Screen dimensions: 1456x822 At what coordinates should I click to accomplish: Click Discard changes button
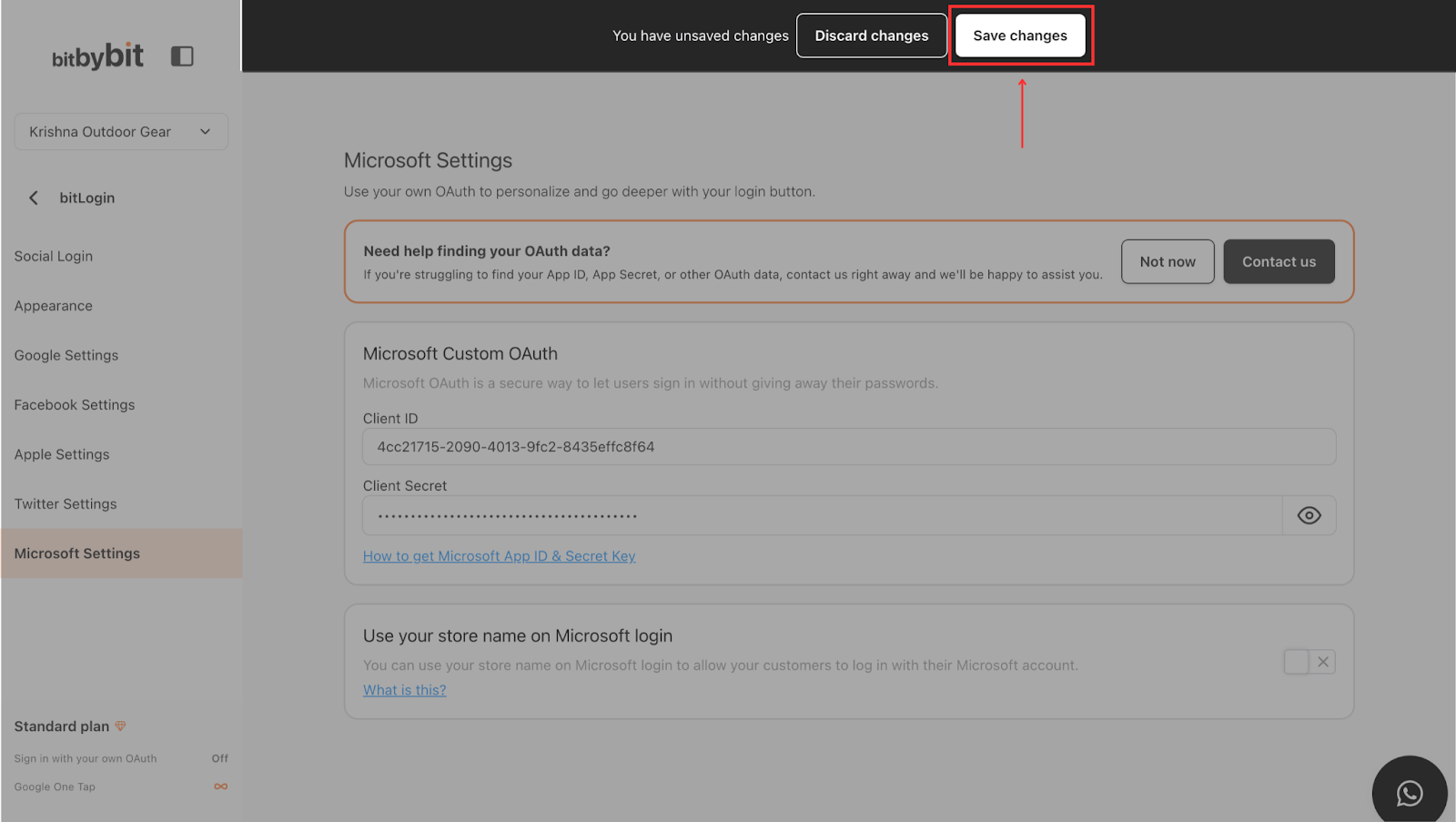pos(871,36)
